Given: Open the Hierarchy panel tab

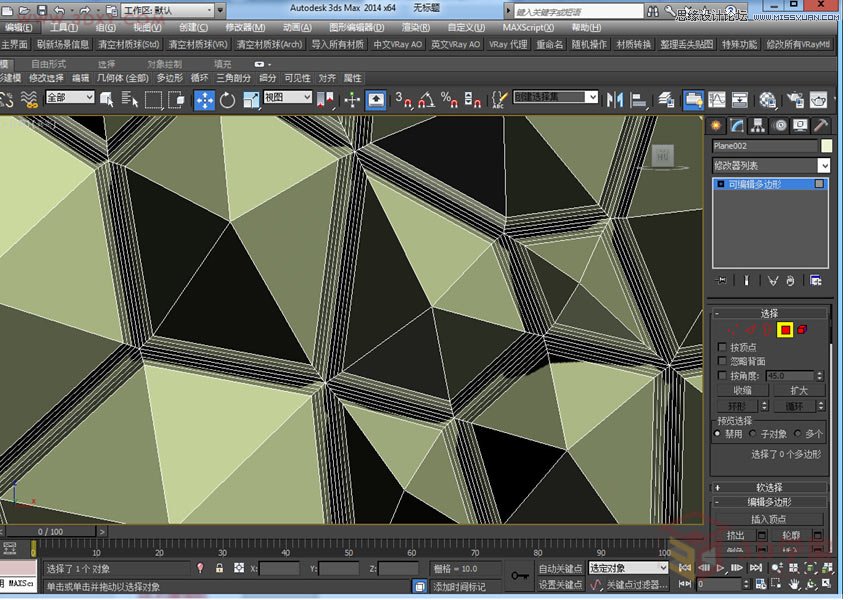Looking at the screenshot, I should coord(759,125).
